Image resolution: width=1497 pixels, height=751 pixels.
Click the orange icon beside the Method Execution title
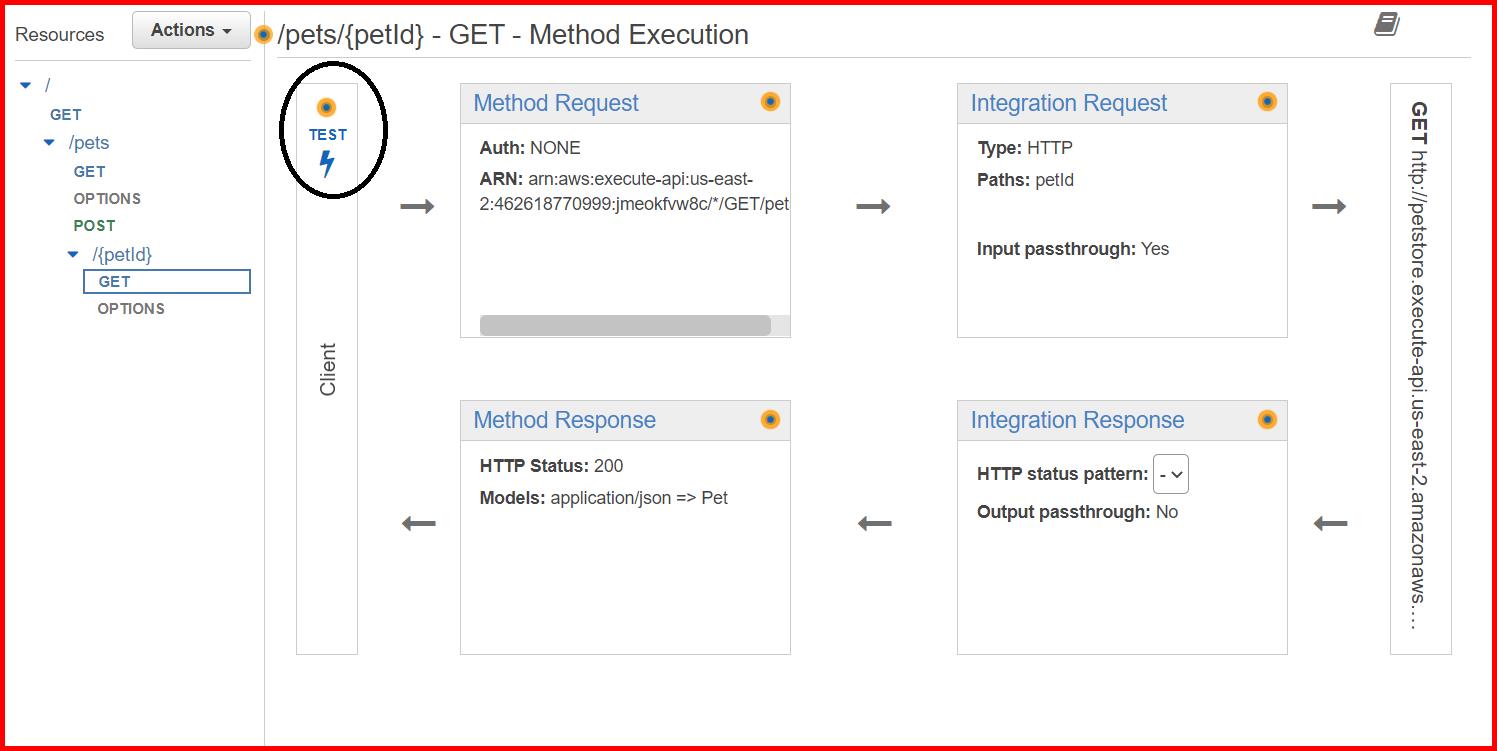[x=264, y=32]
